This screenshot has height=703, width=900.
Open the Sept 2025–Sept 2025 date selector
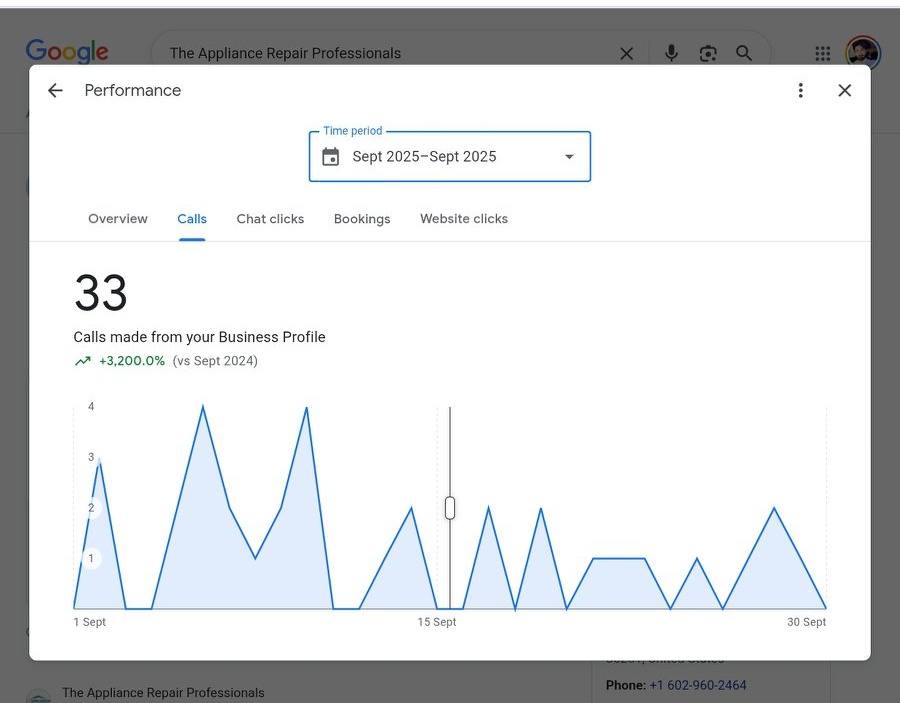click(x=425, y=157)
